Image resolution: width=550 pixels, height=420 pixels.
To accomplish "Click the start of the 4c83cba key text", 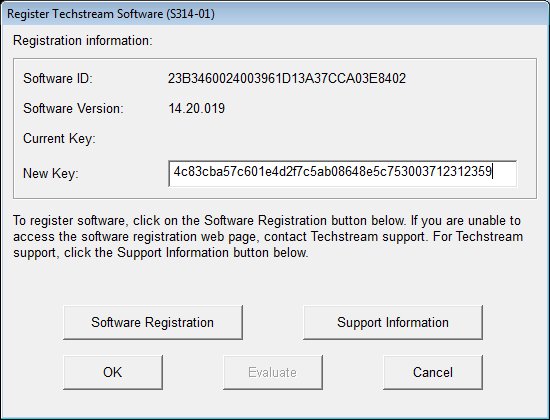I will click(x=174, y=172).
